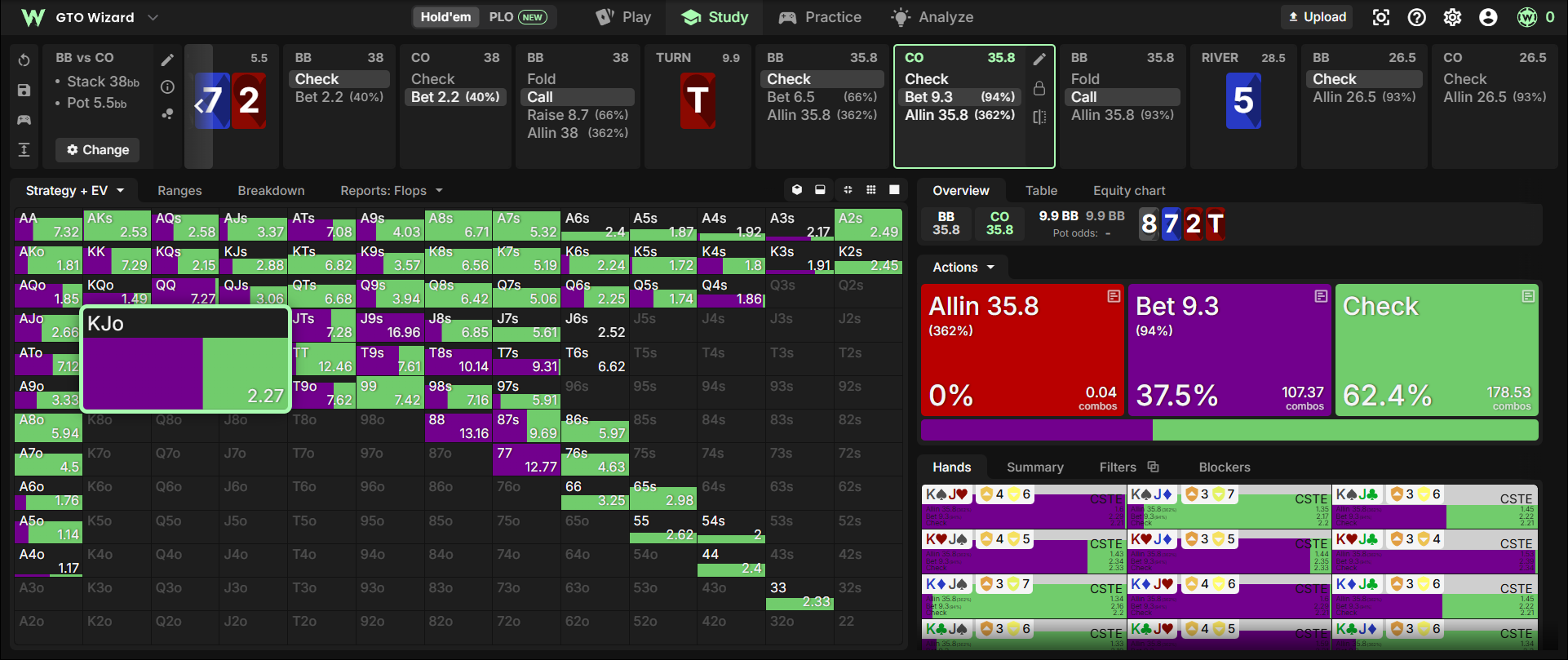Screen dimensions: 1568x660
Task: Click the reset spot icon in left sidebar
Action: tap(24, 60)
